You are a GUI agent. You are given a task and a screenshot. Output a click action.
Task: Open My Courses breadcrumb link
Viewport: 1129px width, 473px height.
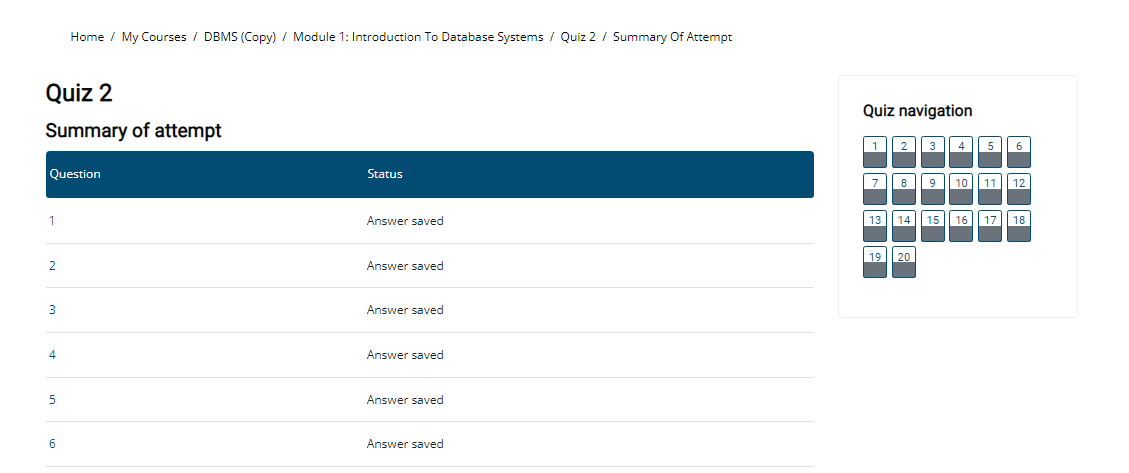coord(154,37)
